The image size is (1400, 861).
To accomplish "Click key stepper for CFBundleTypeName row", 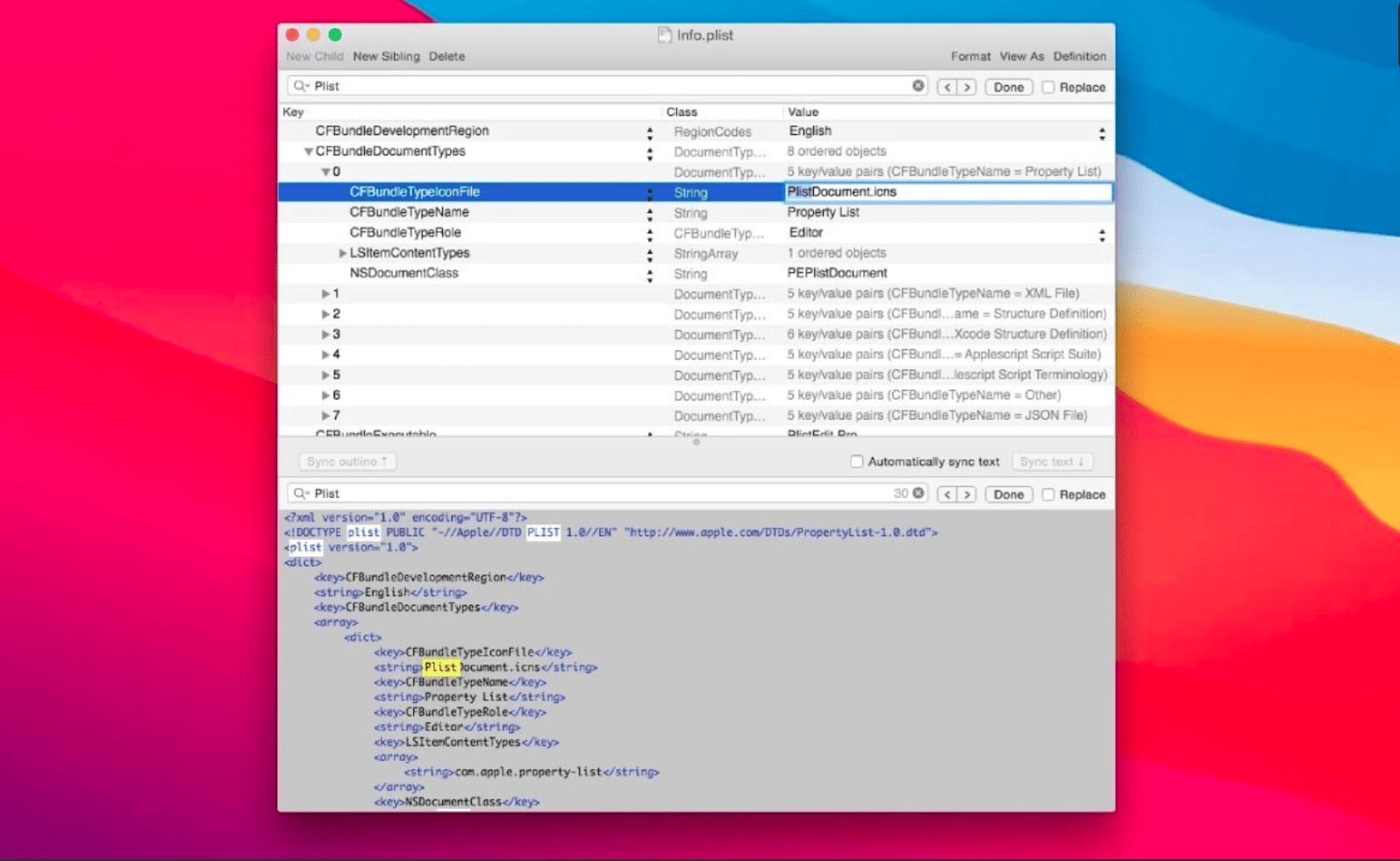I will click(649, 215).
